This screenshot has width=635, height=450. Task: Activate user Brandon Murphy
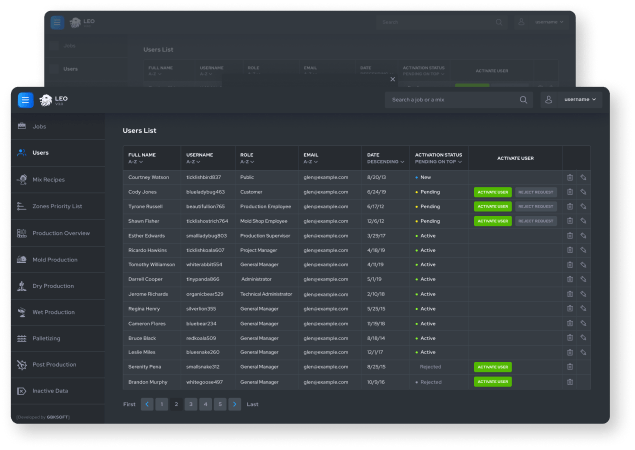493,382
